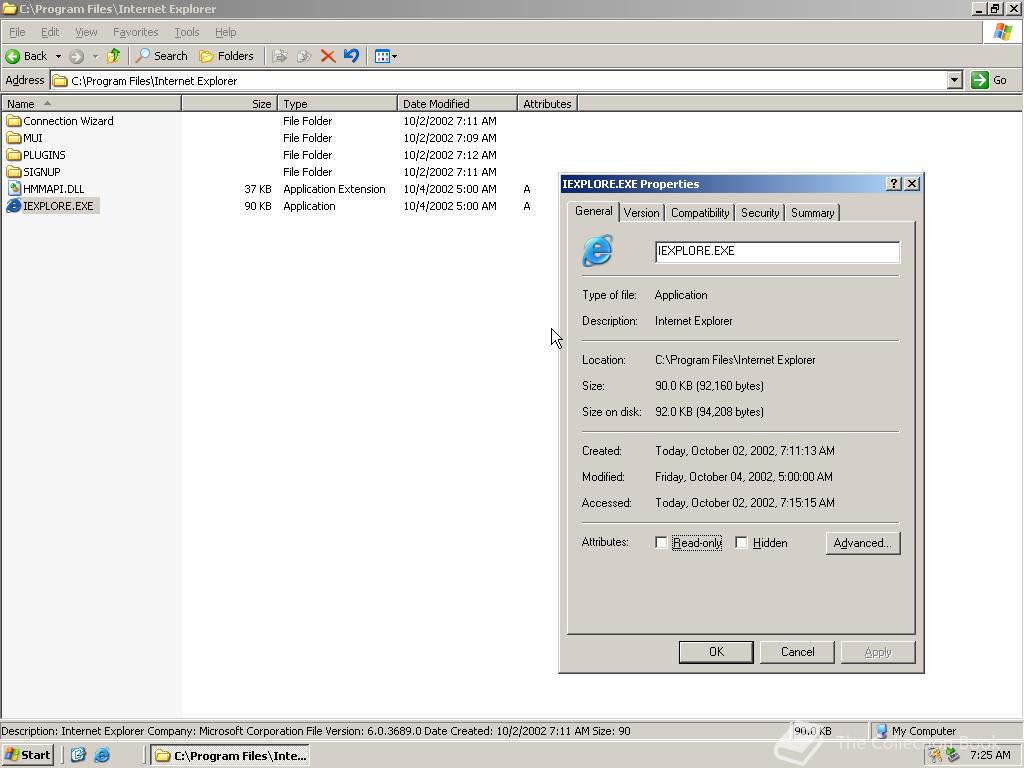Select the PLUGINS folder icon
The image size is (1024, 768).
pyautogui.click(x=14, y=155)
